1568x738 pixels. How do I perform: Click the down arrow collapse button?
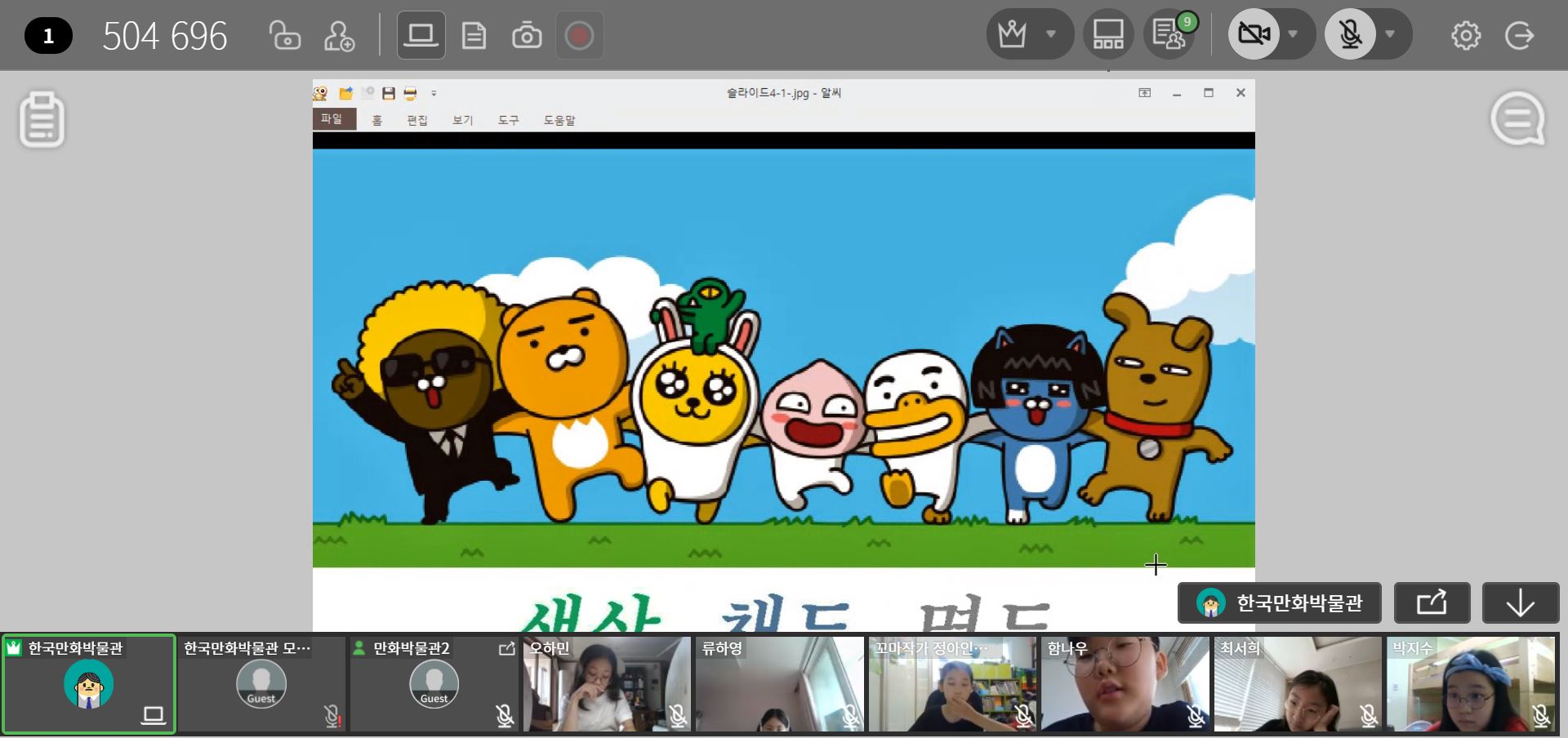click(x=1521, y=602)
